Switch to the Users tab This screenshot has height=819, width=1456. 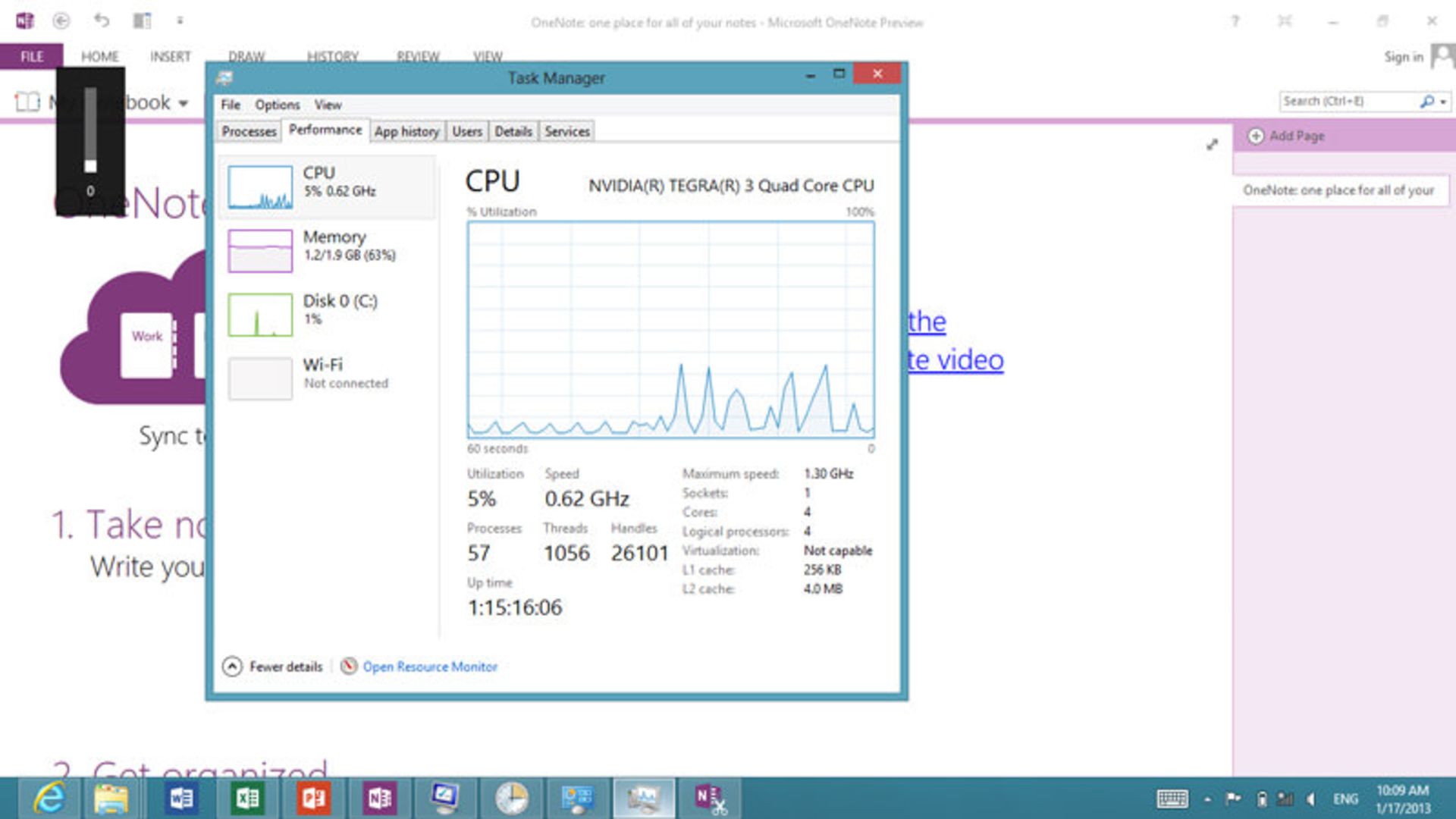click(x=467, y=131)
